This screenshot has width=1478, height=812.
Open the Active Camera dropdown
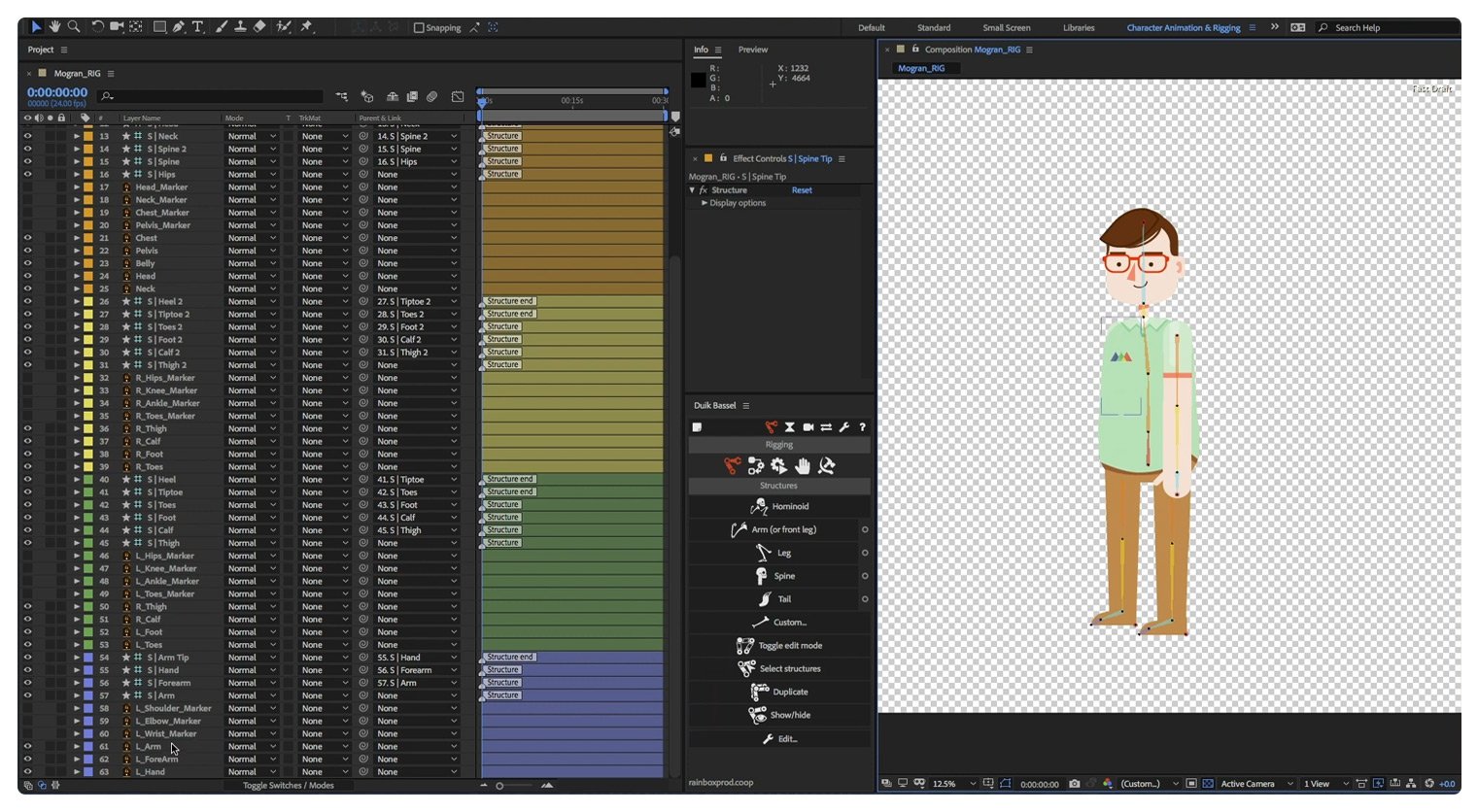[x=1253, y=784]
